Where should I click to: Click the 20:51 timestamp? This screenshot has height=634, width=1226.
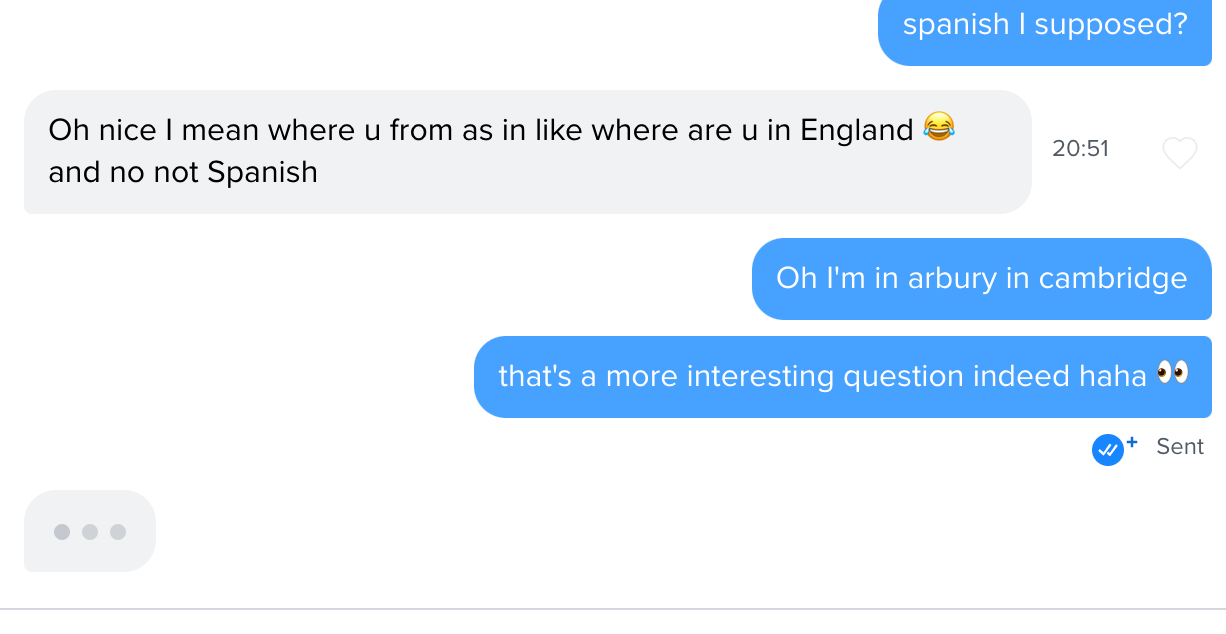[1080, 149]
